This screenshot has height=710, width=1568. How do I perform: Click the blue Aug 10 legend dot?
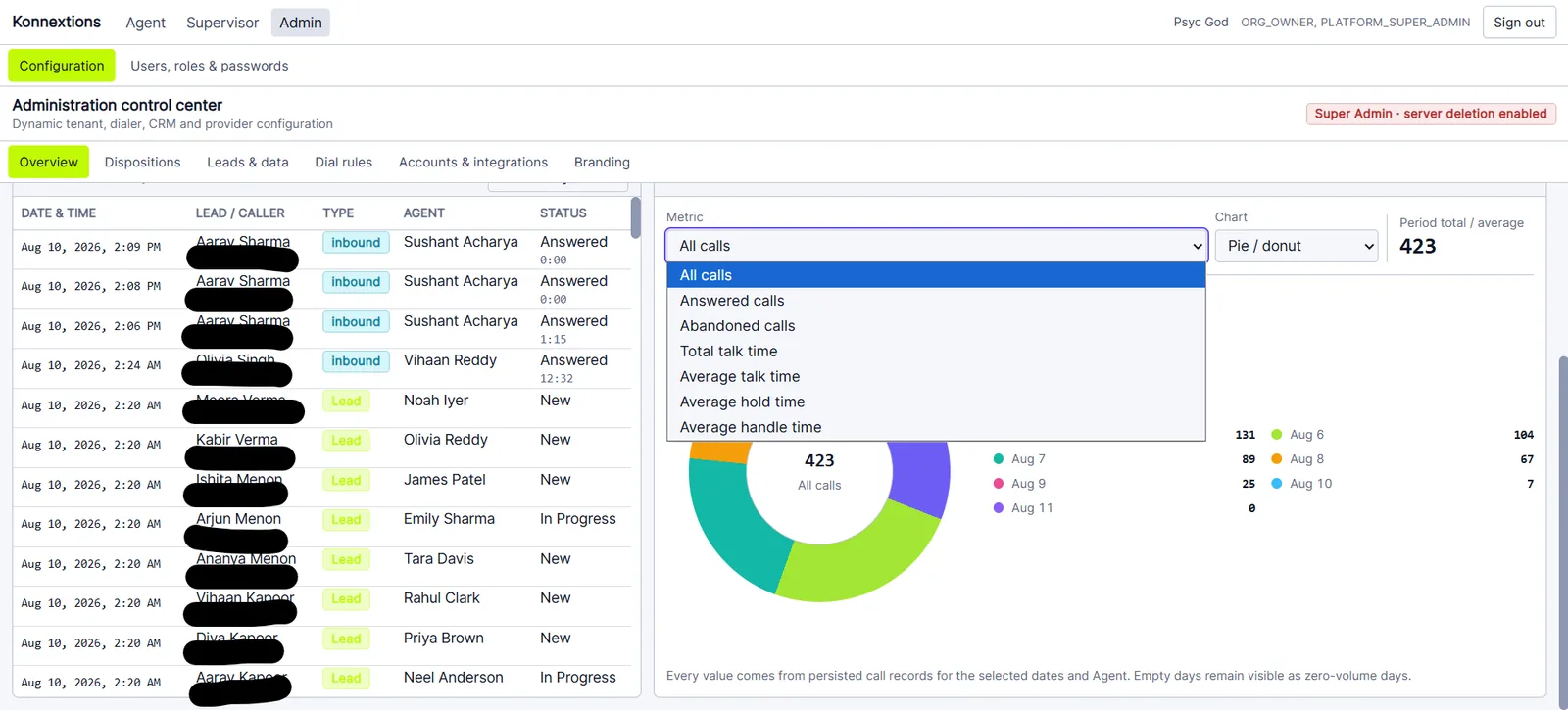(1276, 484)
